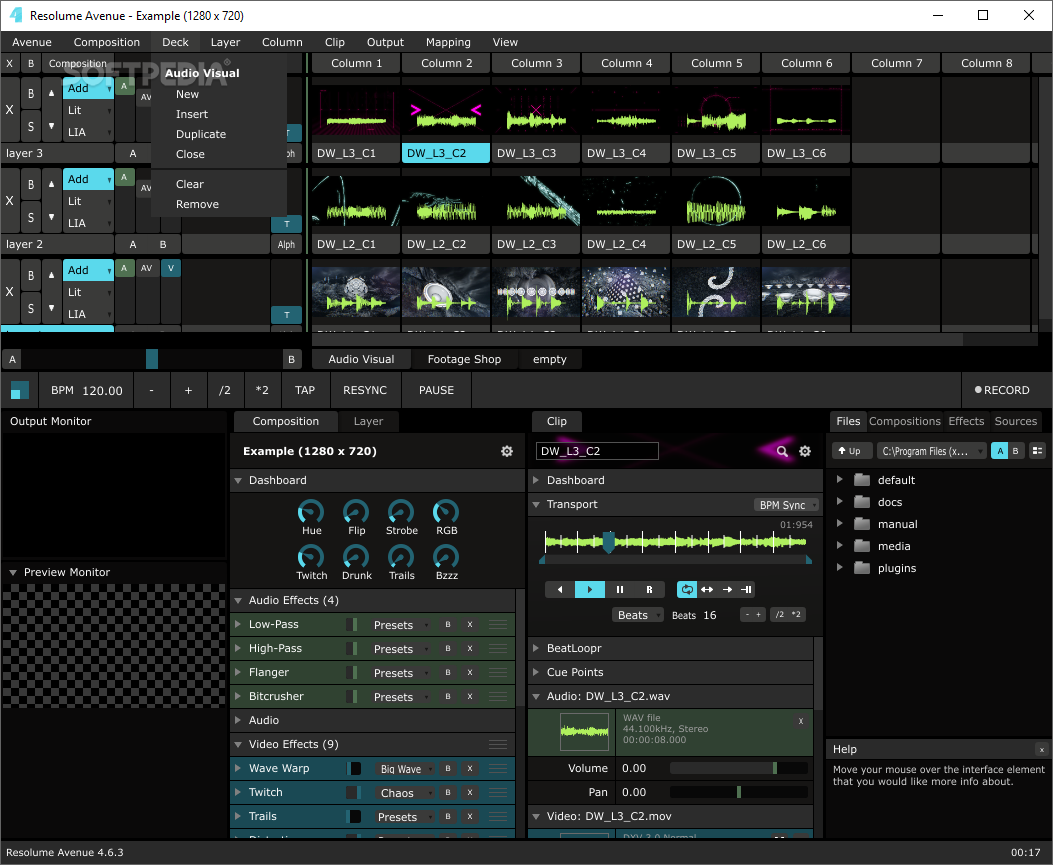Open composition settings gear icon
Image resolution: width=1053 pixels, height=865 pixels.
click(x=507, y=451)
